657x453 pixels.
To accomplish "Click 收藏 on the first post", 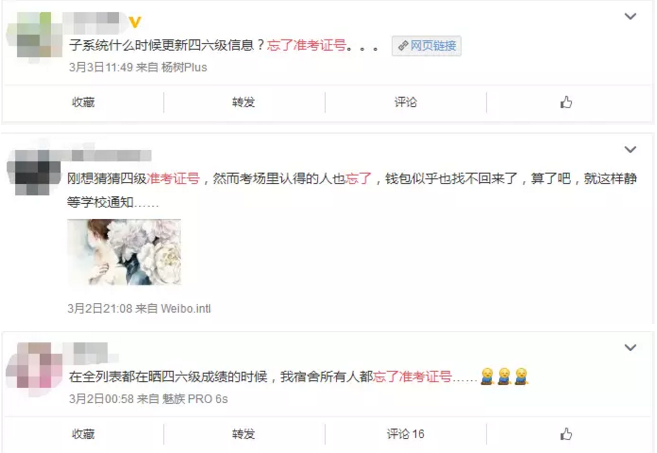I will 83,102.
